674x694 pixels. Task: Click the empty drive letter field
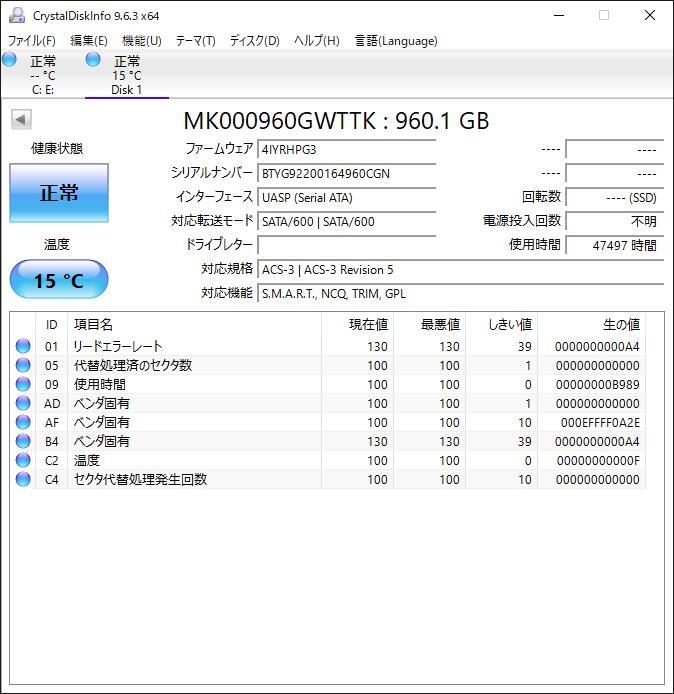pos(347,245)
